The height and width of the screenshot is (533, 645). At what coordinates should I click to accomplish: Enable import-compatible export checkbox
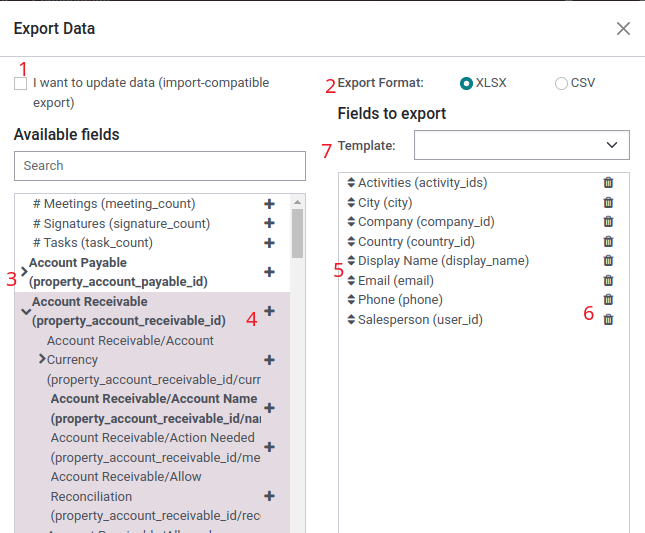click(x=21, y=84)
